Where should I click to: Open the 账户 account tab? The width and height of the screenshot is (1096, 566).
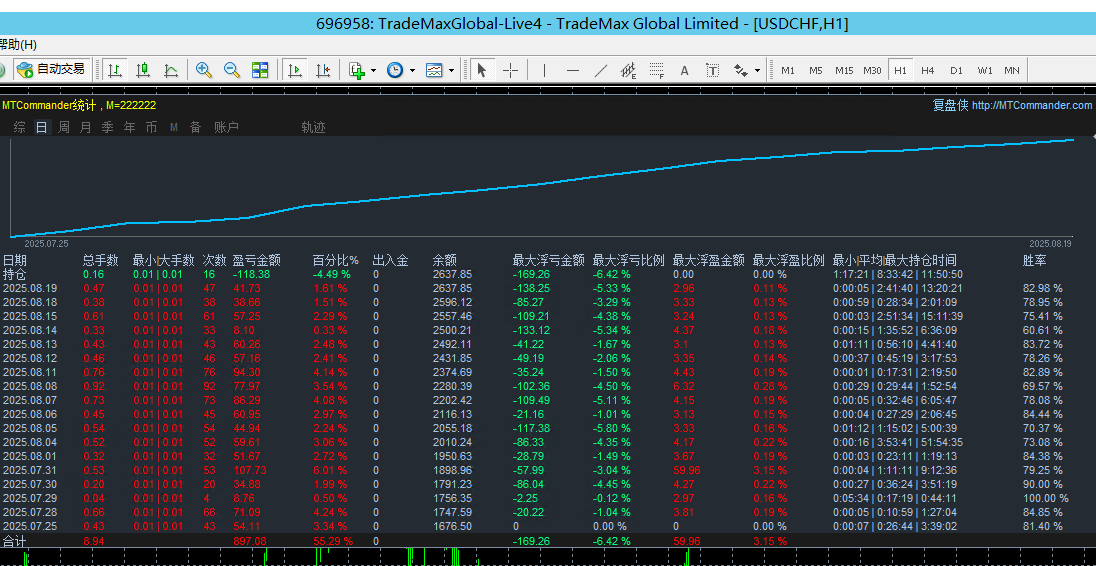(226, 127)
